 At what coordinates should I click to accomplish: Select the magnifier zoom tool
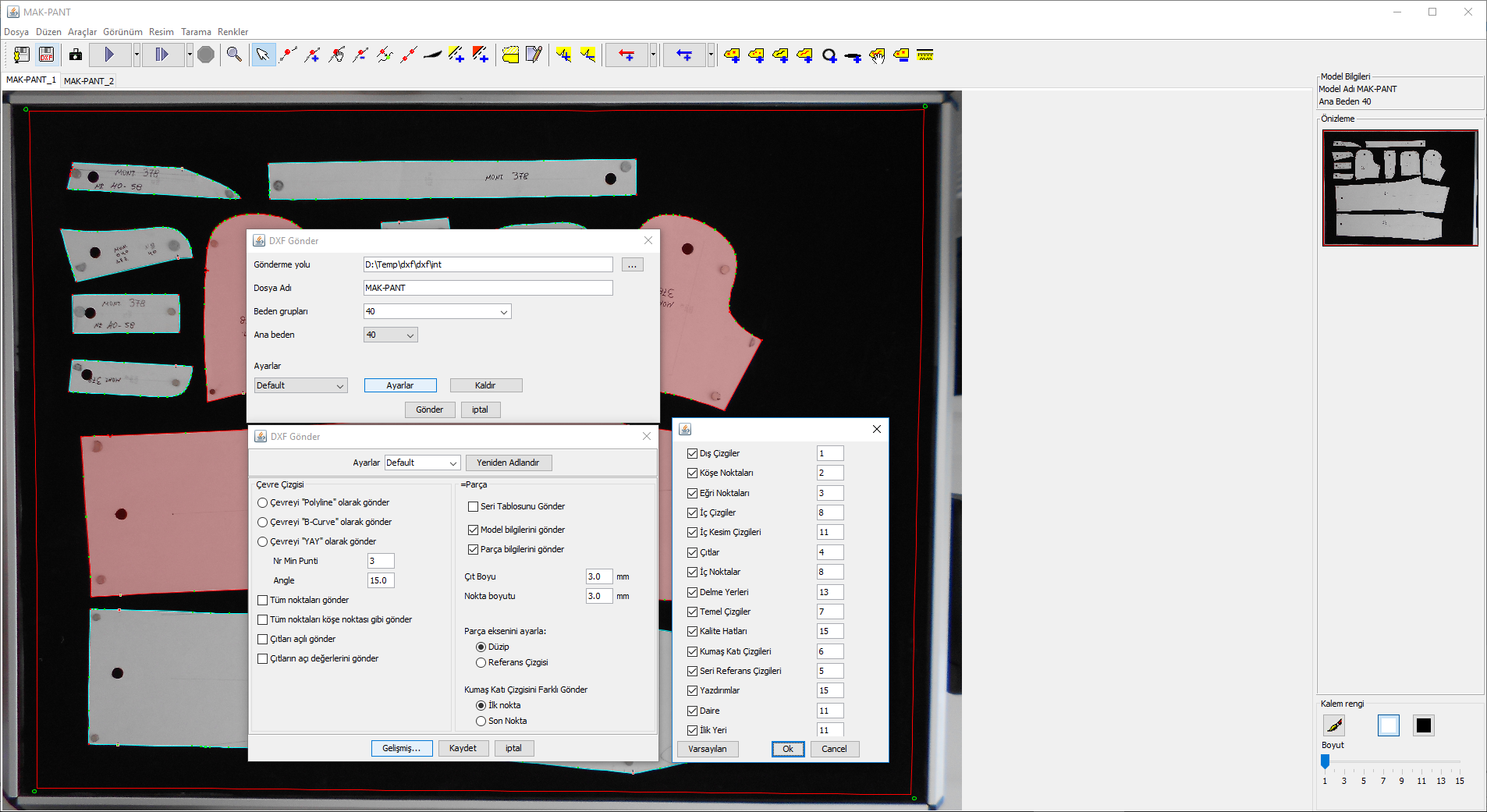pyautogui.click(x=234, y=55)
